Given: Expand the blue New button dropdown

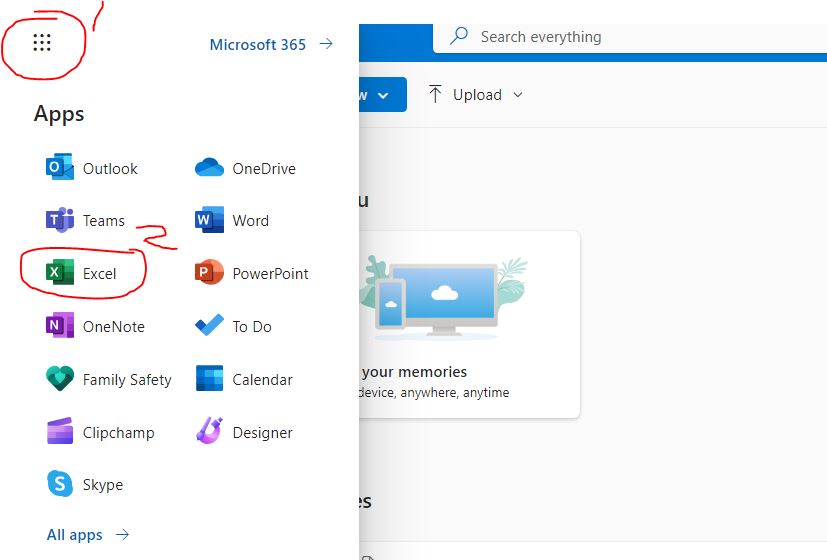Looking at the screenshot, I should [x=383, y=95].
